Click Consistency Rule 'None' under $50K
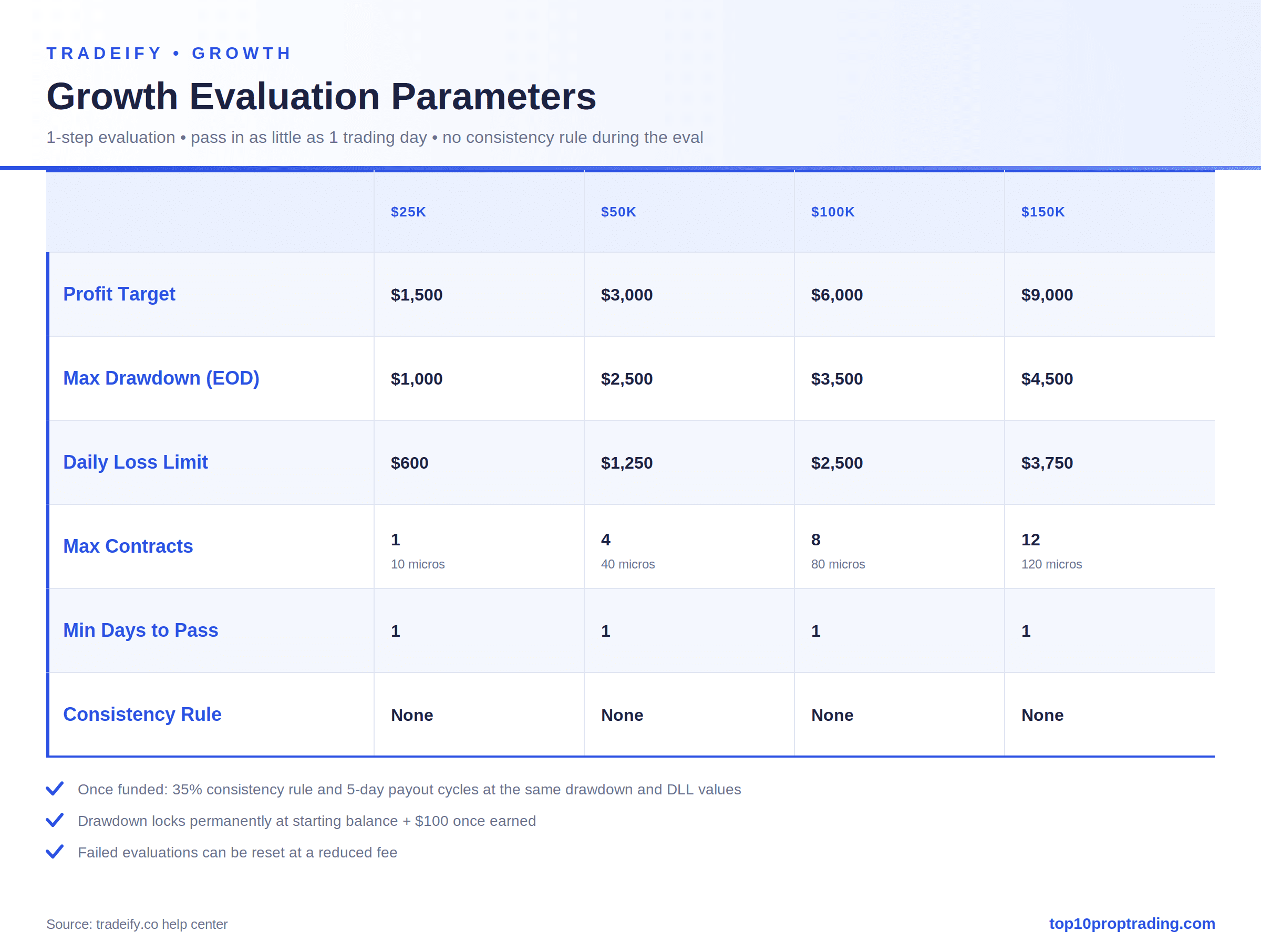The width and height of the screenshot is (1261, 952). (622, 716)
